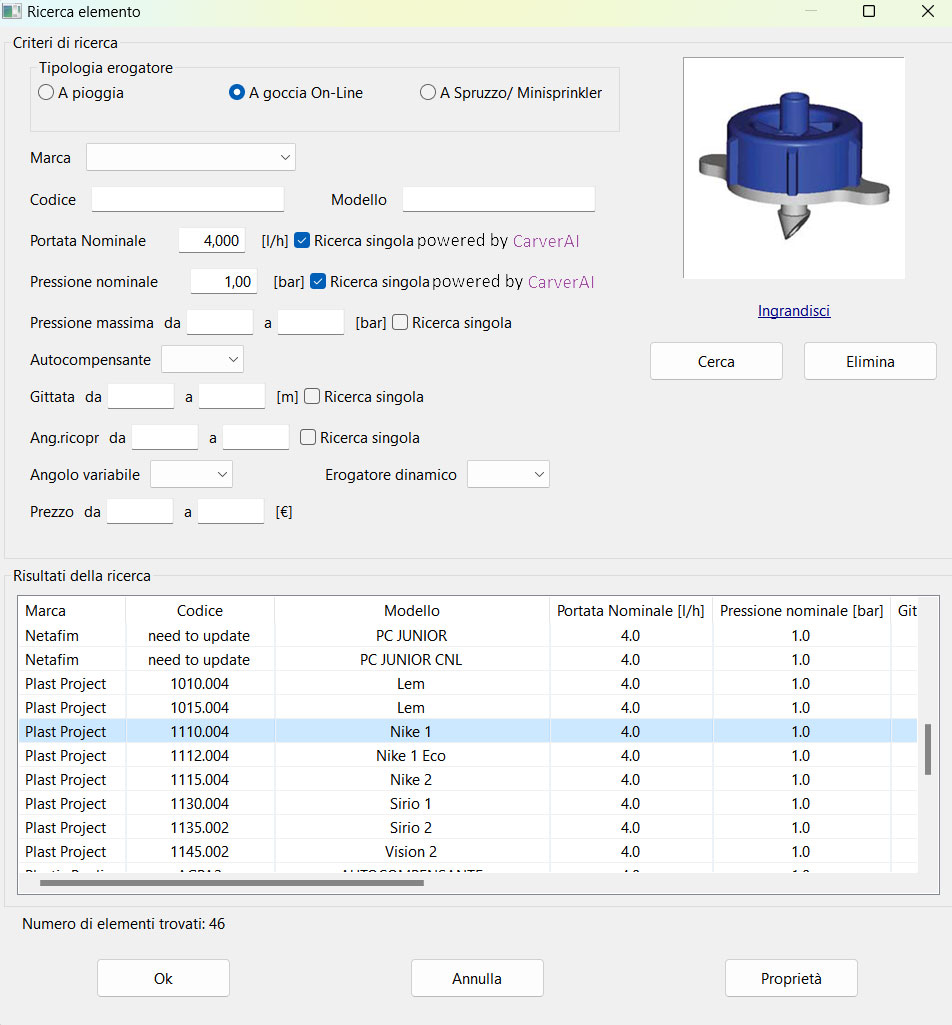Expand the Autocompensante dropdown
Screen dimensions: 952x1025
pyautogui.click(x=202, y=359)
